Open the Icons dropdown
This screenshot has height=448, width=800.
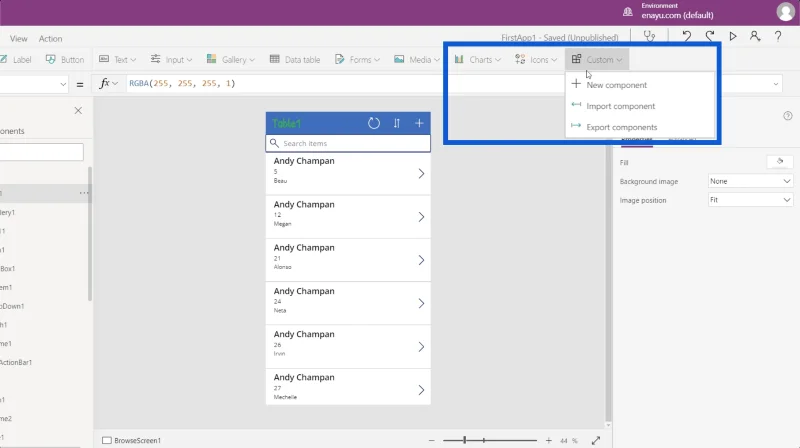click(536, 60)
